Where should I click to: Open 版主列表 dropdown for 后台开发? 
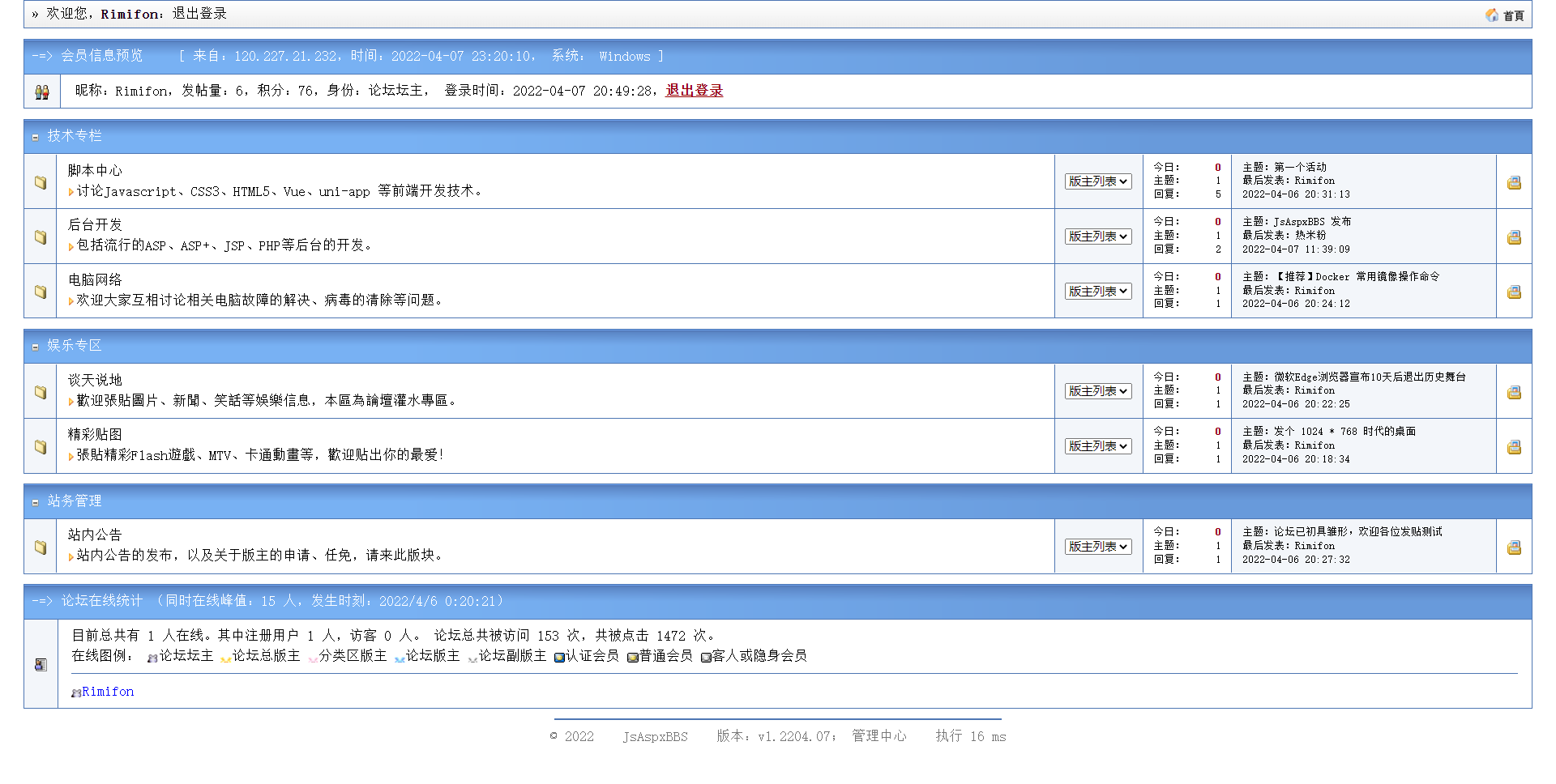point(1098,236)
